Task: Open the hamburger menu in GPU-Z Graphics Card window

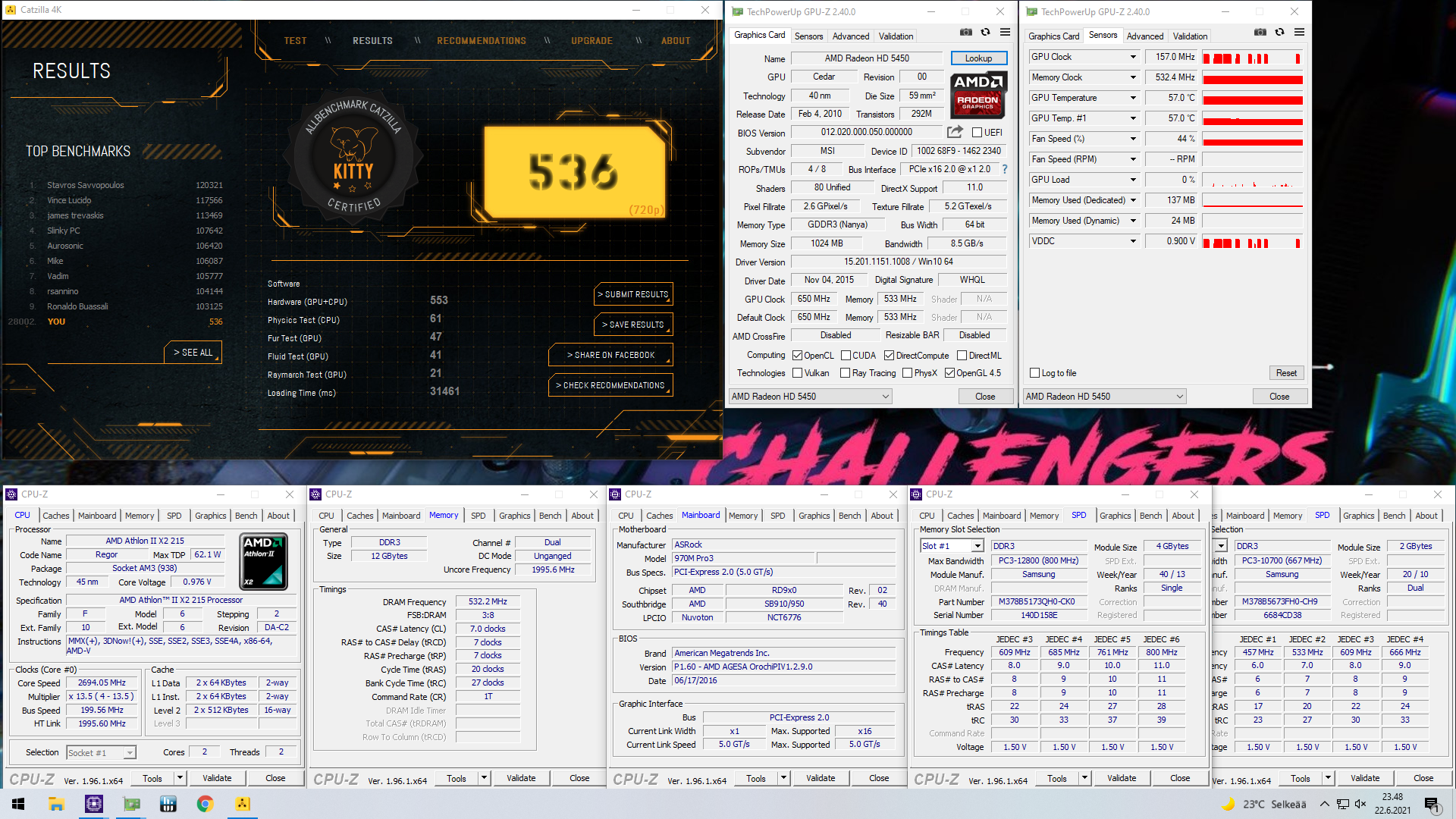Action: coord(1005,33)
